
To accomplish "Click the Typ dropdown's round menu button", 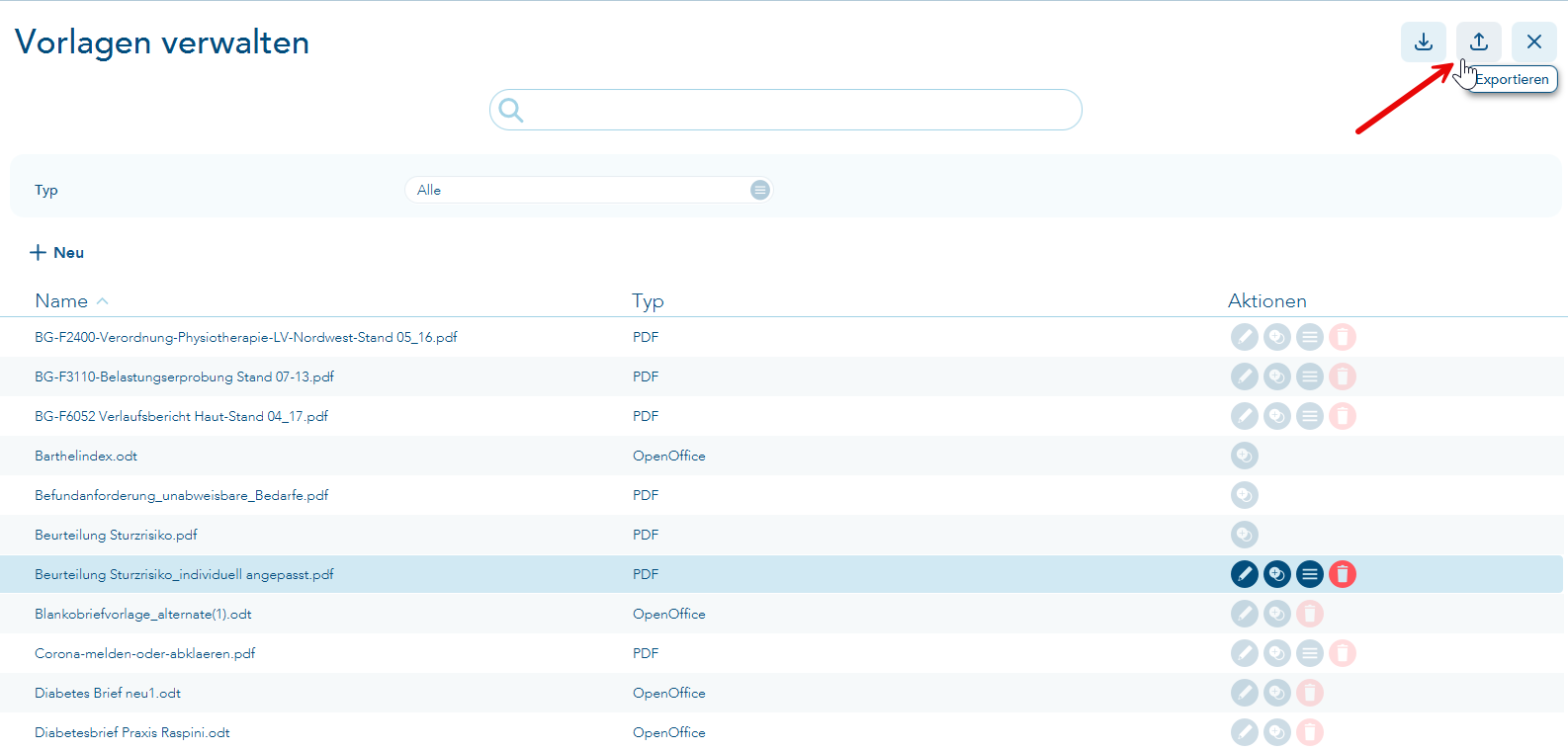I will [759, 190].
